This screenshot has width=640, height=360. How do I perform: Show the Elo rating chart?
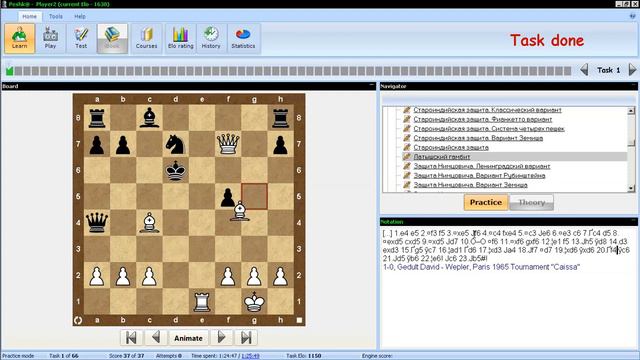pos(180,38)
